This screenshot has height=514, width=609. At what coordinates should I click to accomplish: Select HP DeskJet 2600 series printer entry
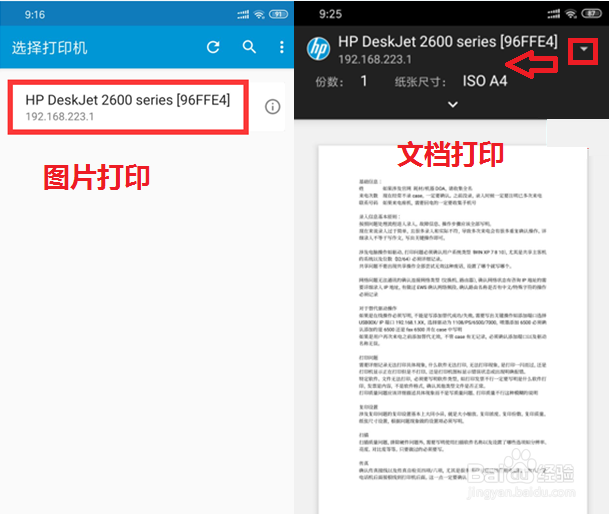128,107
